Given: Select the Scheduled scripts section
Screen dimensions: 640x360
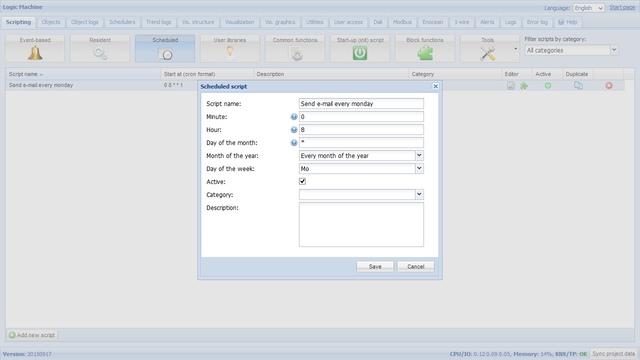Looking at the screenshot, I should tap(165, 49).
